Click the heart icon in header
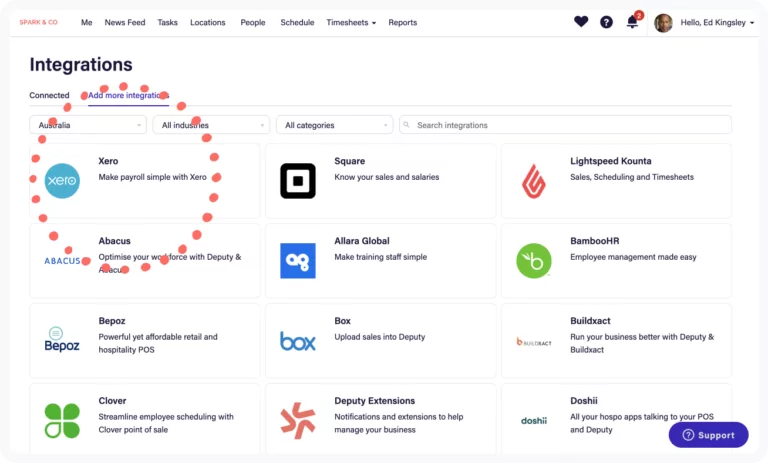The width and height of the screenshot is (768, 463). [x=581, y=22]
